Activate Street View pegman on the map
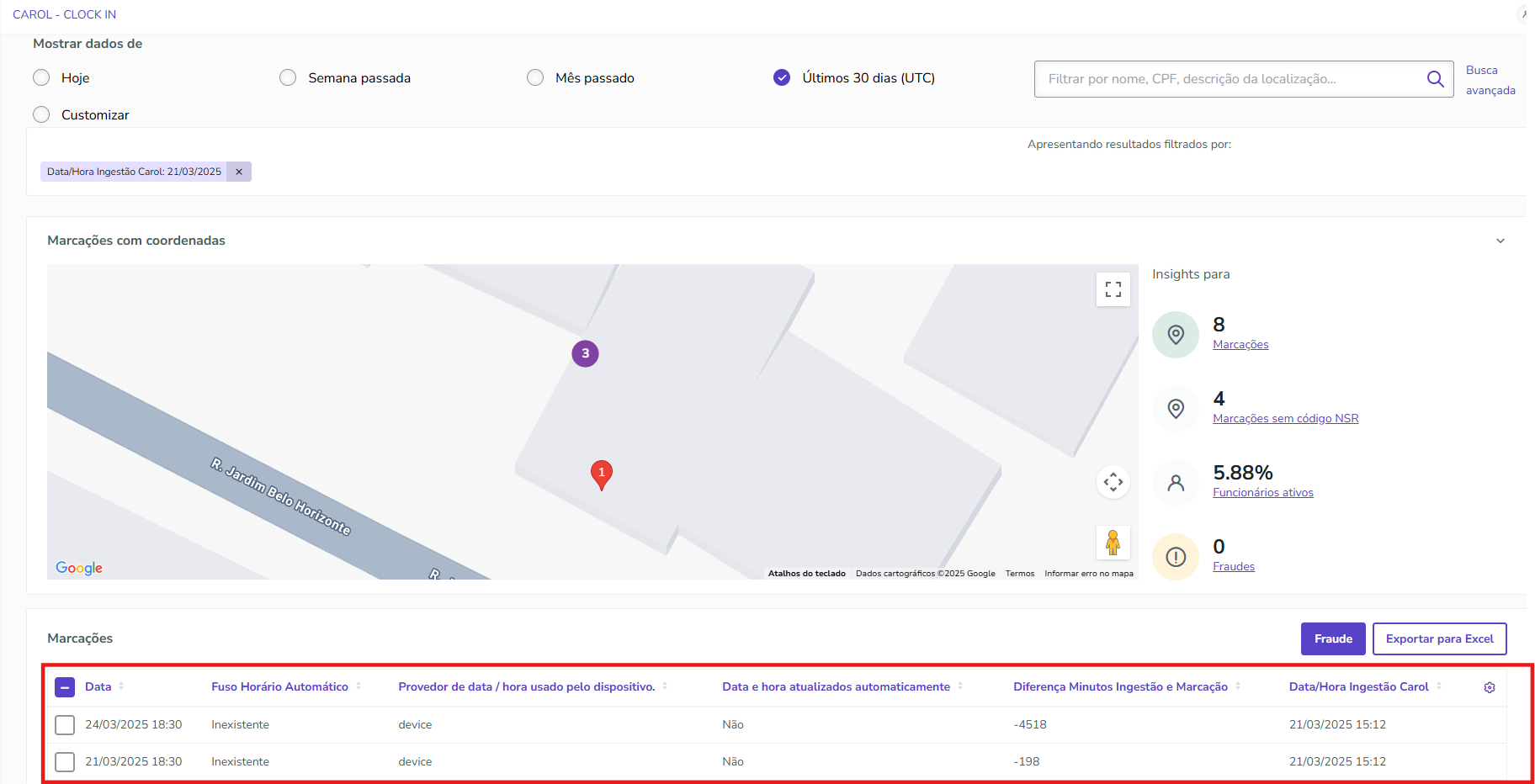 [1113, 543]
